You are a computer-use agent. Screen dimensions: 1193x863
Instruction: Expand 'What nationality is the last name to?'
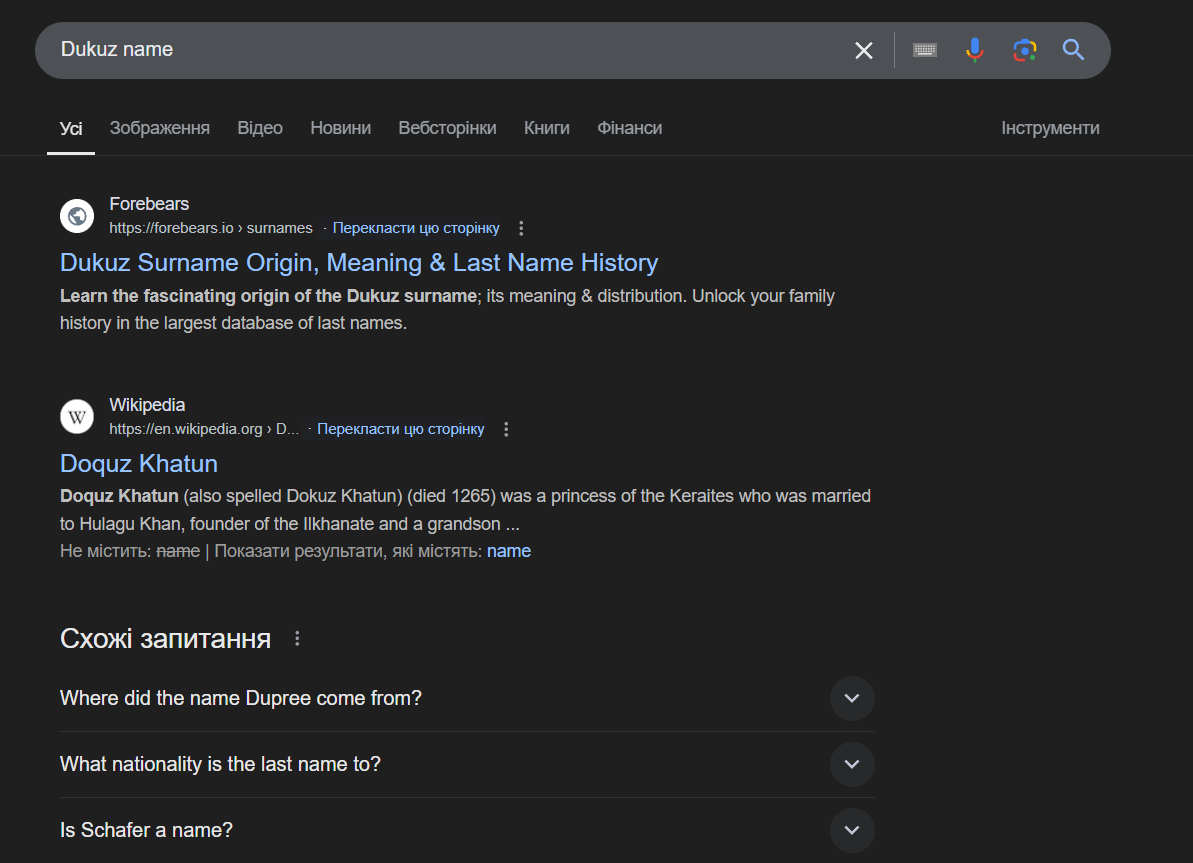click(x=852, y=764)
